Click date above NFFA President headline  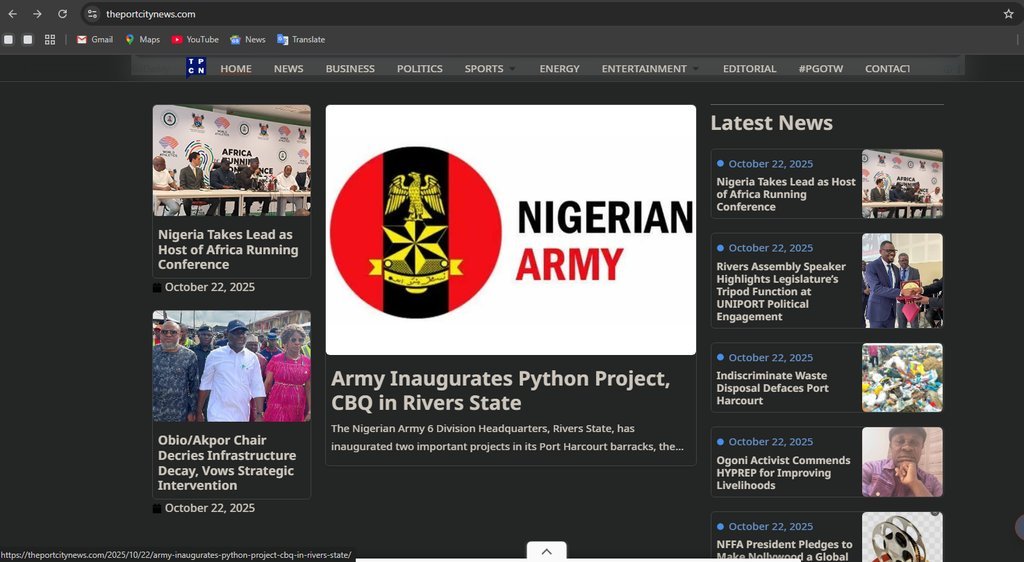tap(771, 526)
